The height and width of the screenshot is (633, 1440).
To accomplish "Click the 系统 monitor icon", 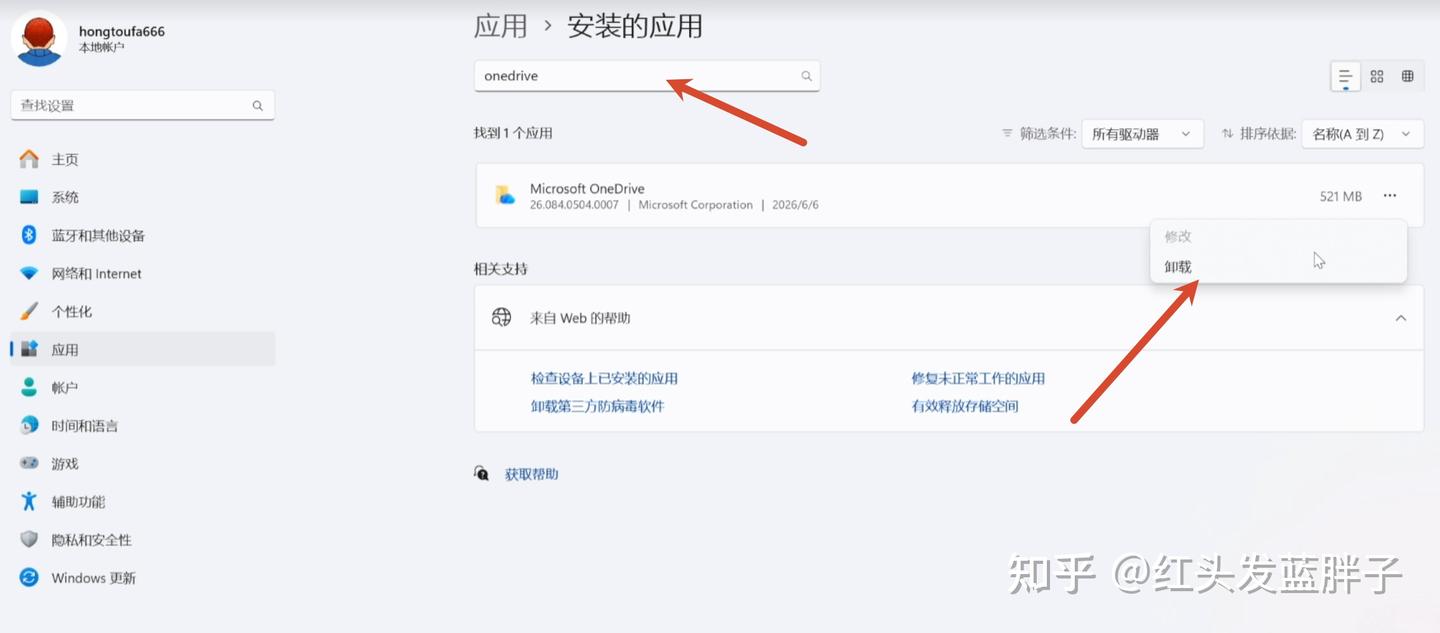I will pyautogui.click(x=29, y=197).
